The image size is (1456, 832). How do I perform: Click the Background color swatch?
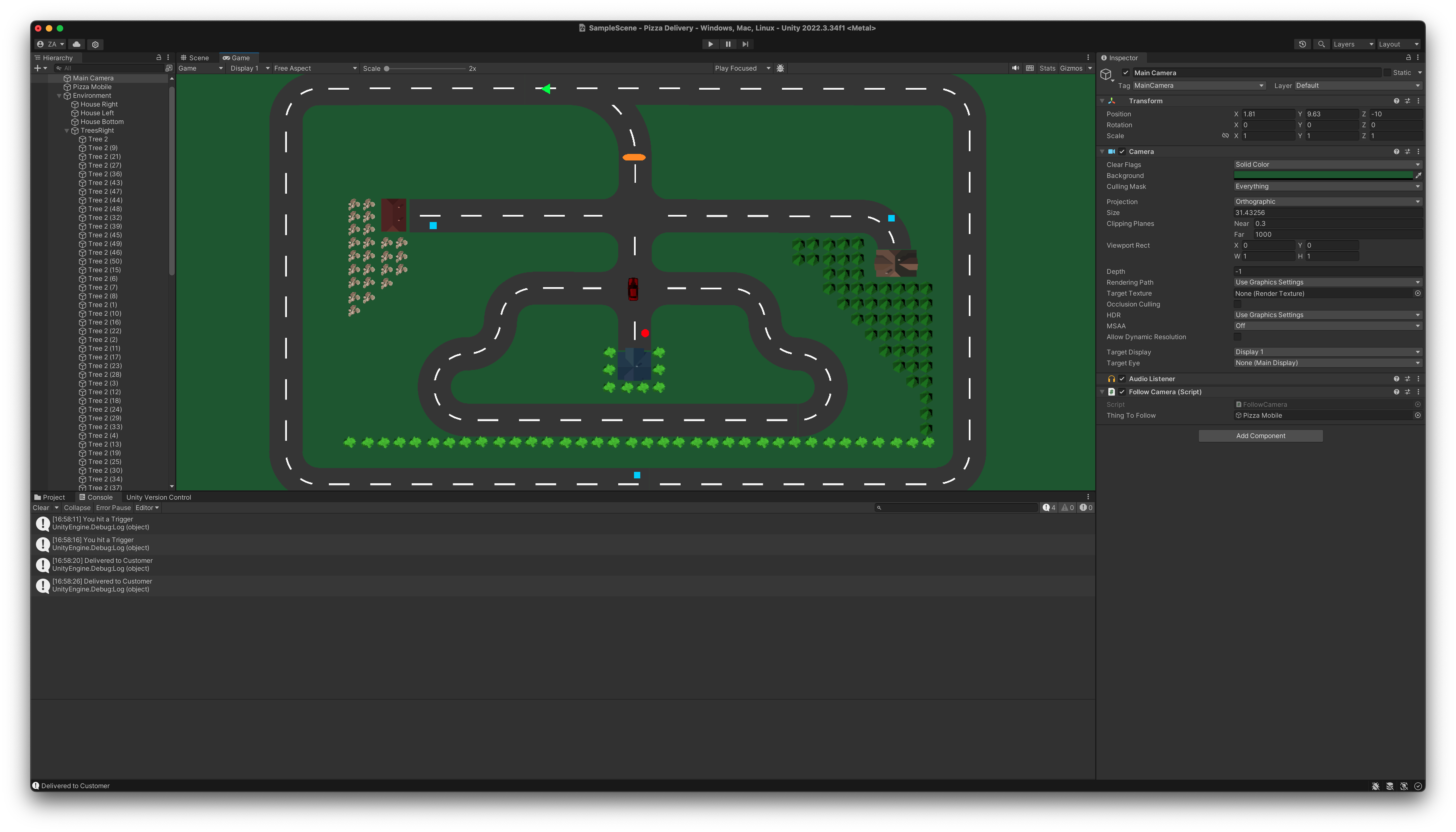1323,175
